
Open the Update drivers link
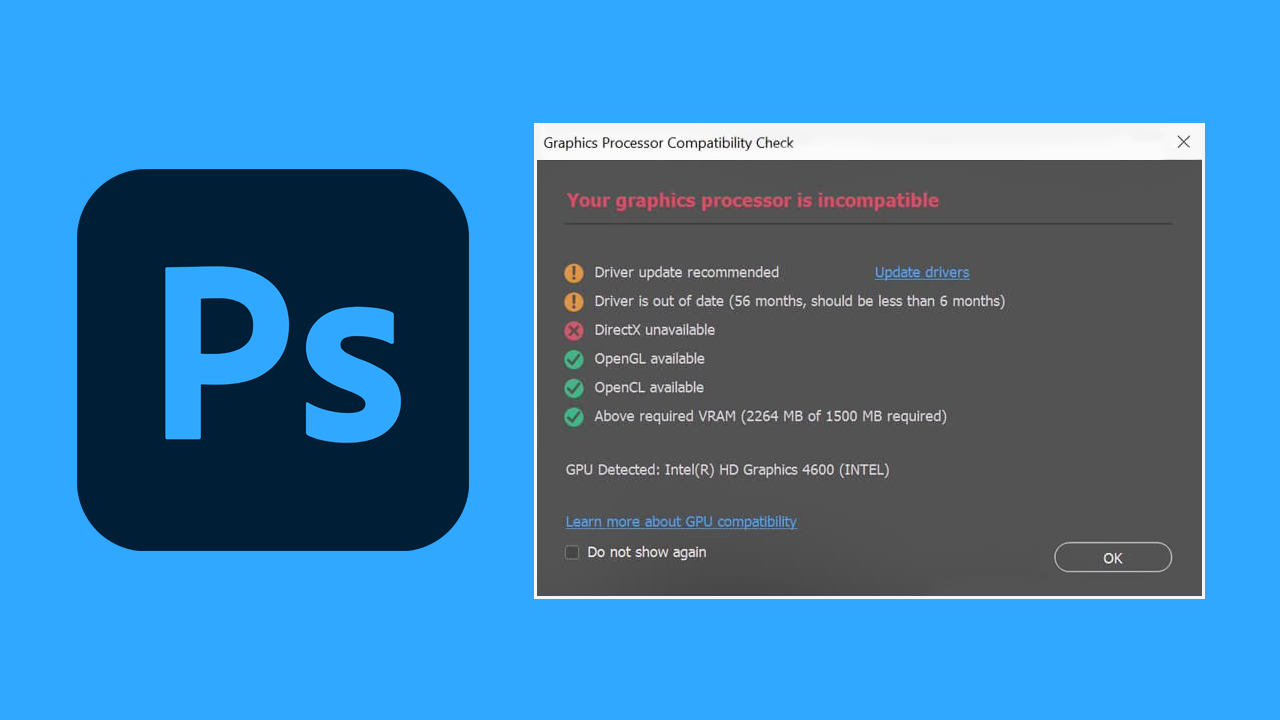(x=922, y=272)
